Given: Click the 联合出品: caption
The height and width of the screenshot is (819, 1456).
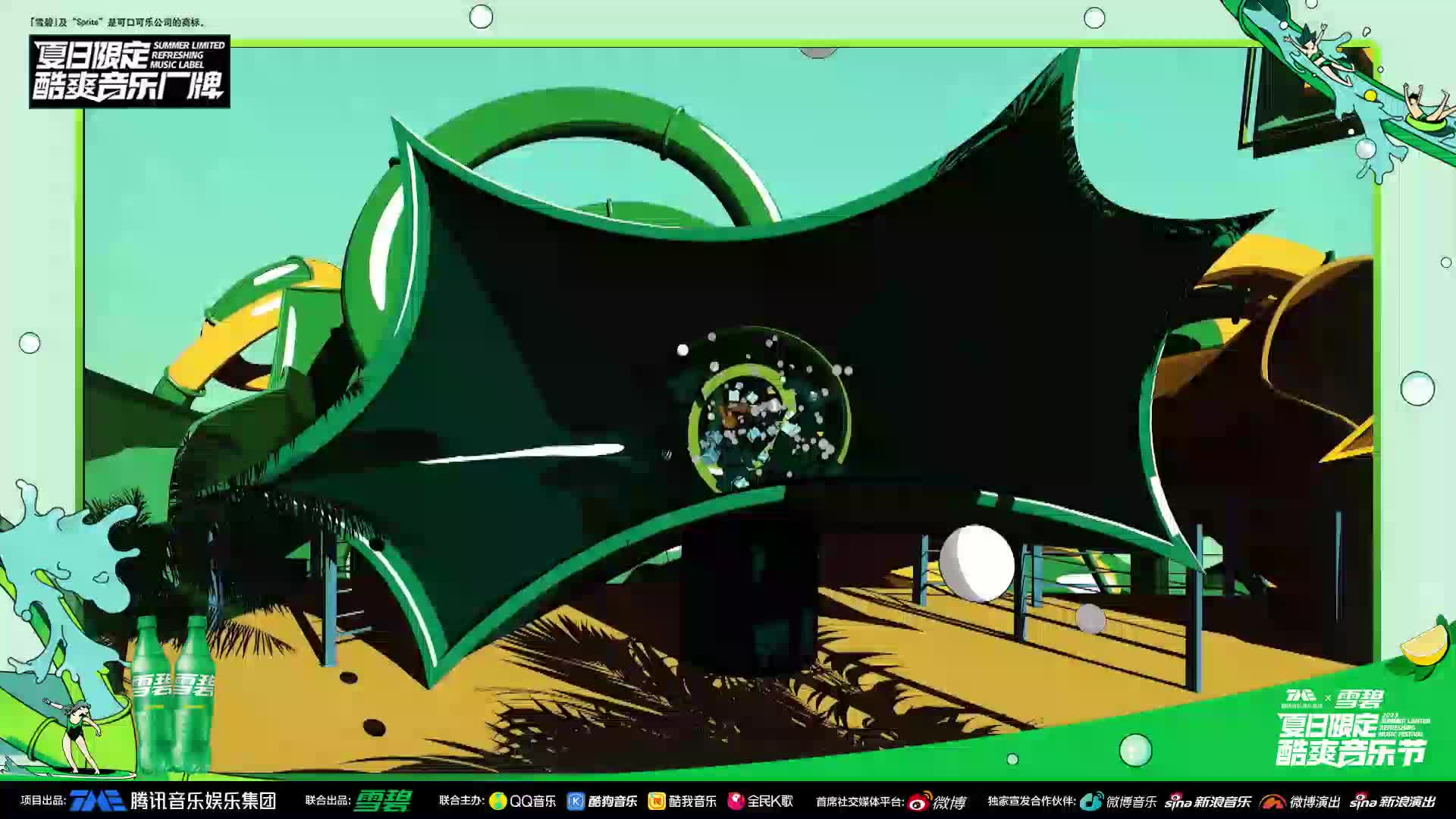Looking at the screenshot, I should pos(328,800).
